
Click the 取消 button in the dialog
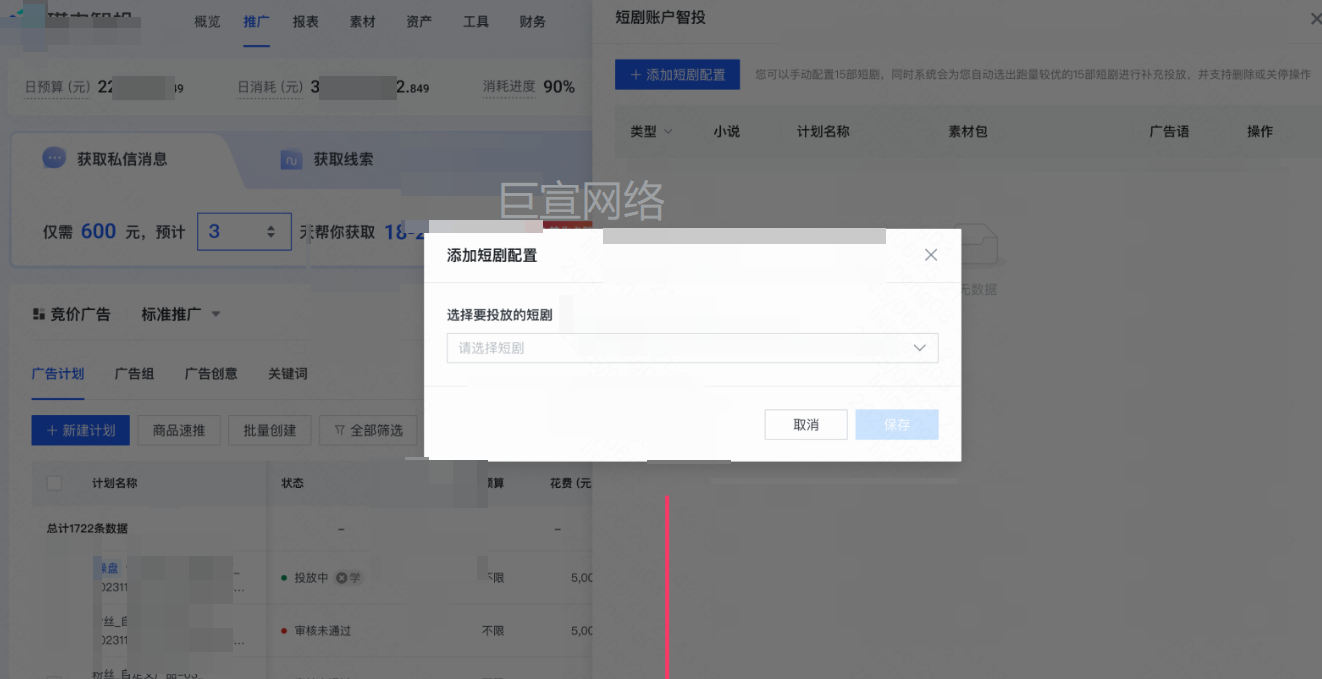(805, 425)
